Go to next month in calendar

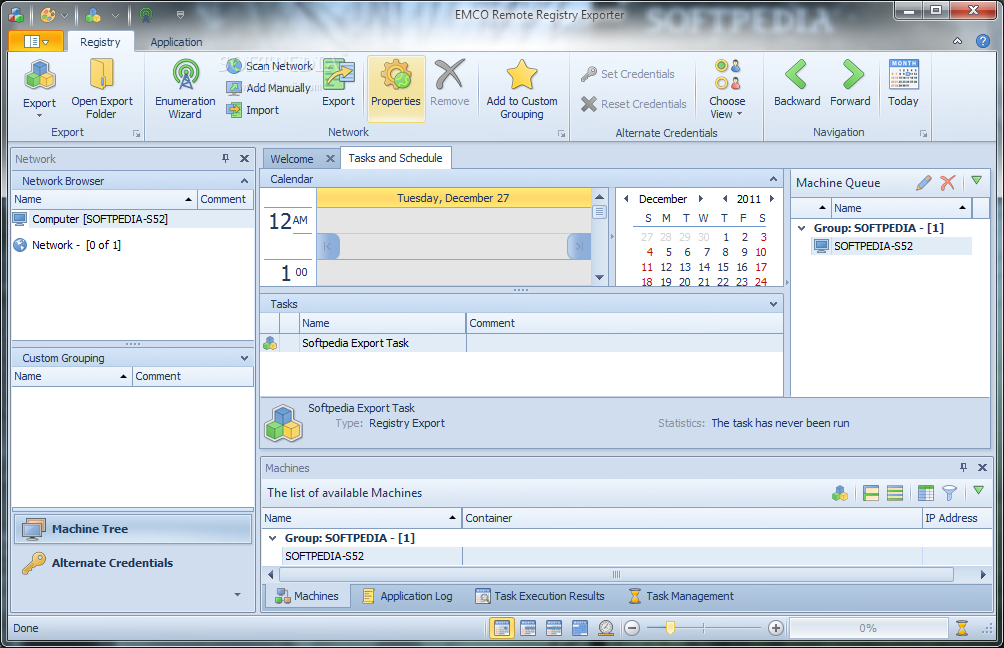(x=701, y=198)
